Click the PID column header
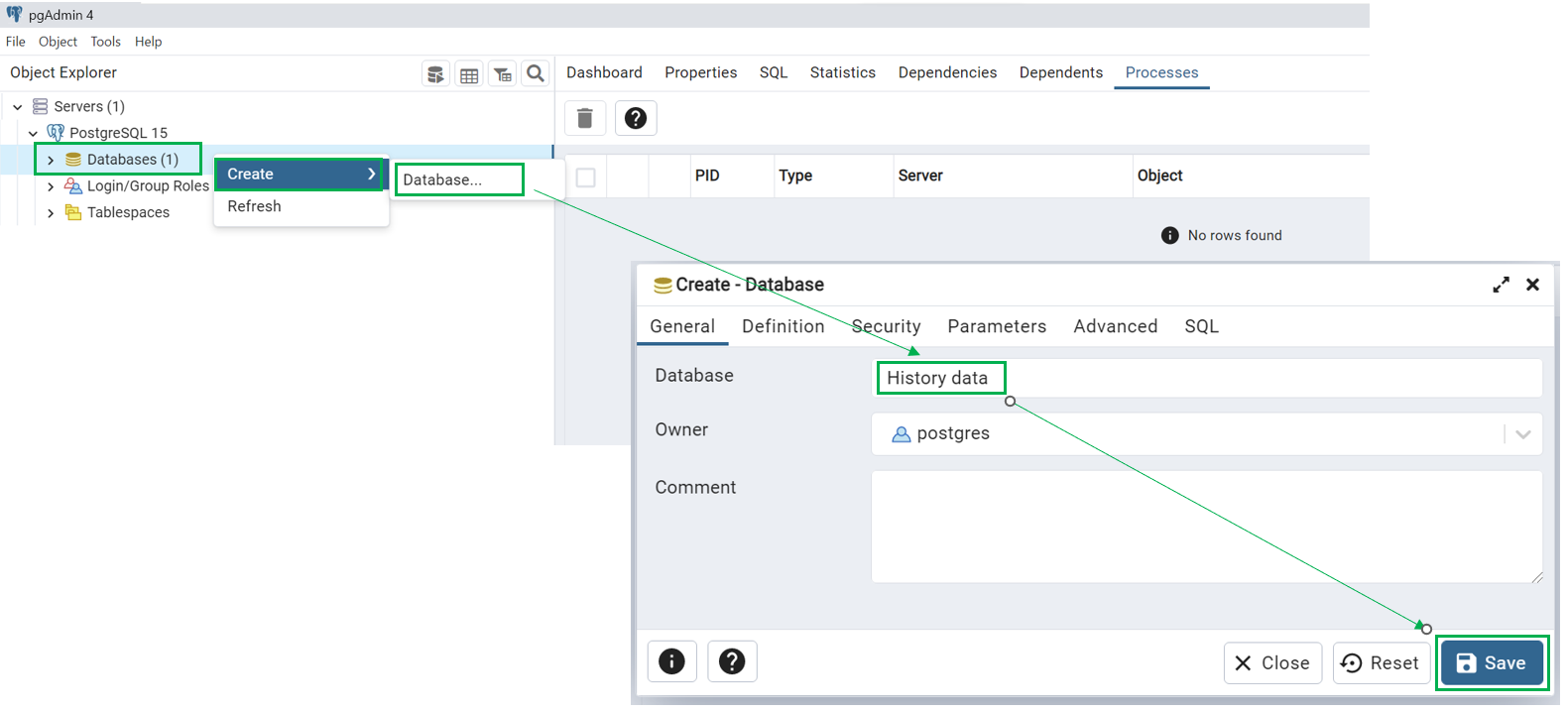The image size is (1568, 713). (x=707, y=176)
